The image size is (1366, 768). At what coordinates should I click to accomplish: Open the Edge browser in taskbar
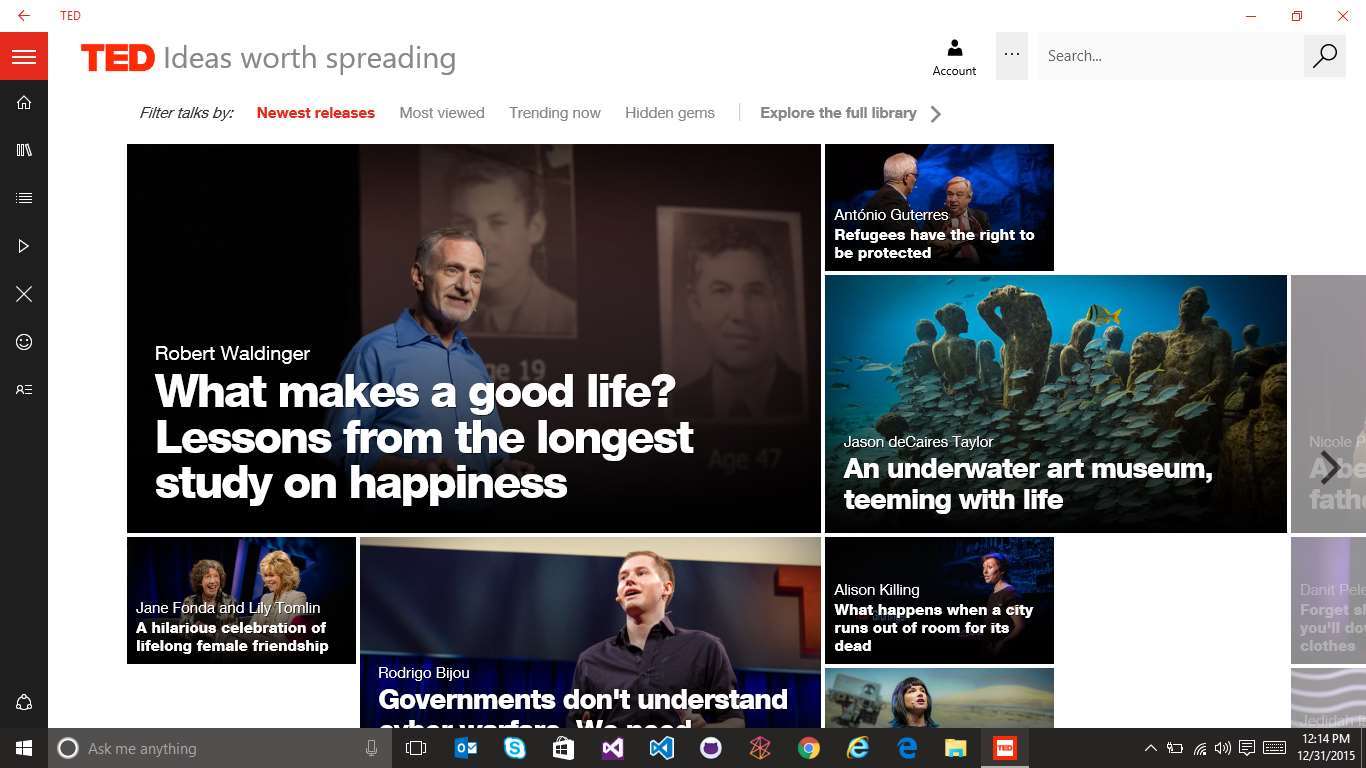tap(907, 748)
